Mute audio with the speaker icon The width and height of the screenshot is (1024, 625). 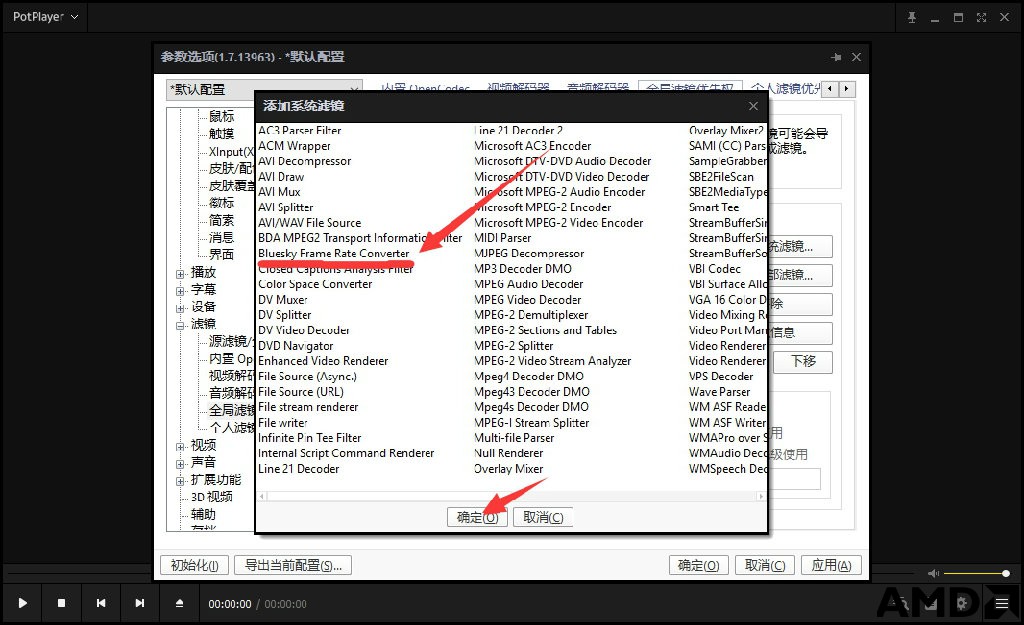click(933, 573)
